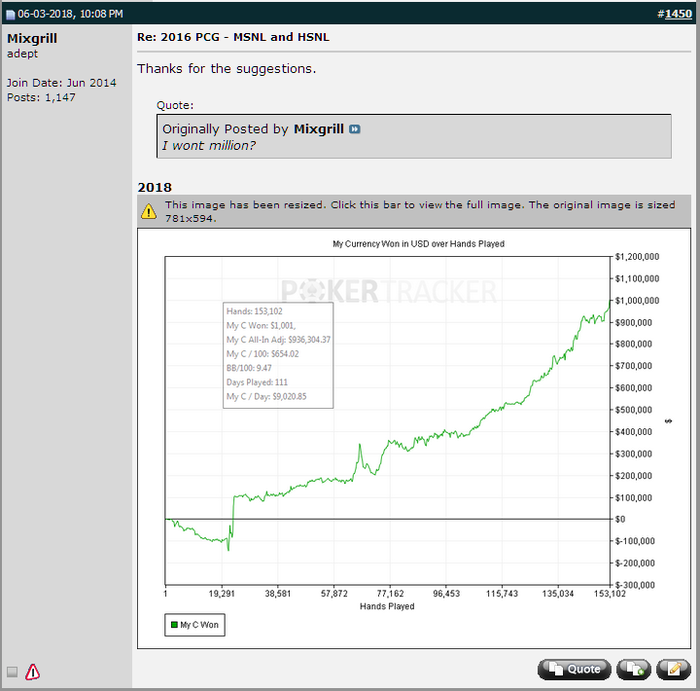The height and width of the screenshot is (691, 700).
Task: Click the quick reply pencil button
Action: [674, 669]
